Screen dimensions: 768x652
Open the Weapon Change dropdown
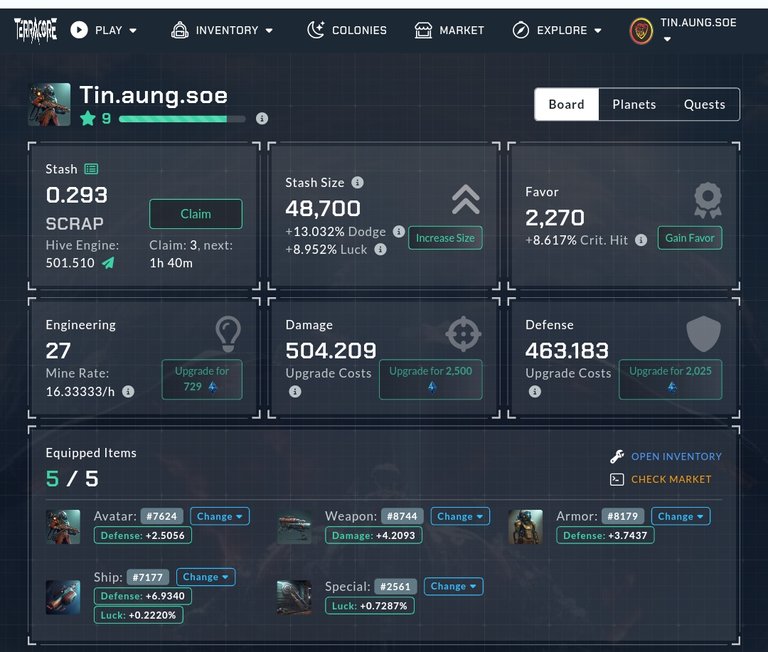pos(460,516)
